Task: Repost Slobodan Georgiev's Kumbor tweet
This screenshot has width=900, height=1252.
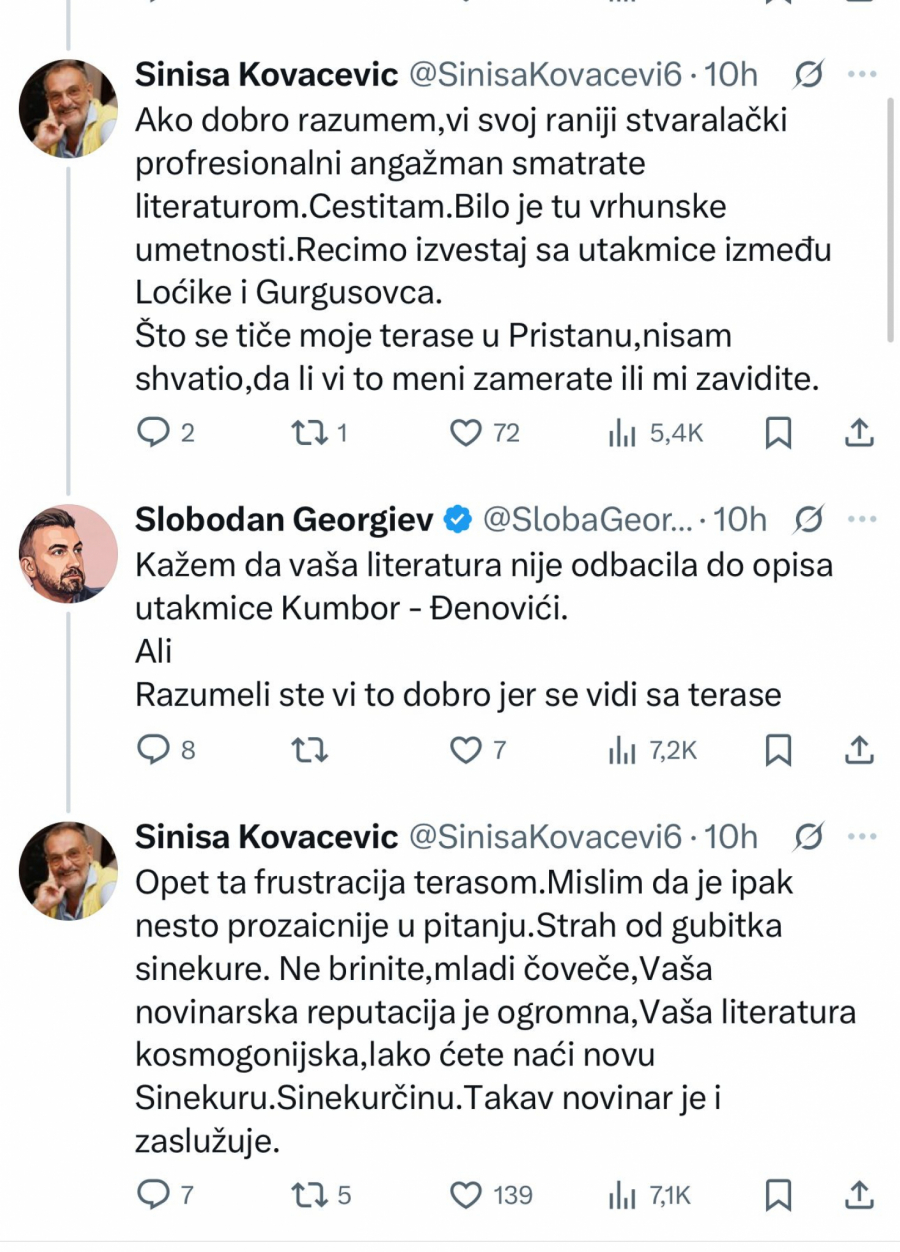Action: click(x=309, y=750)
